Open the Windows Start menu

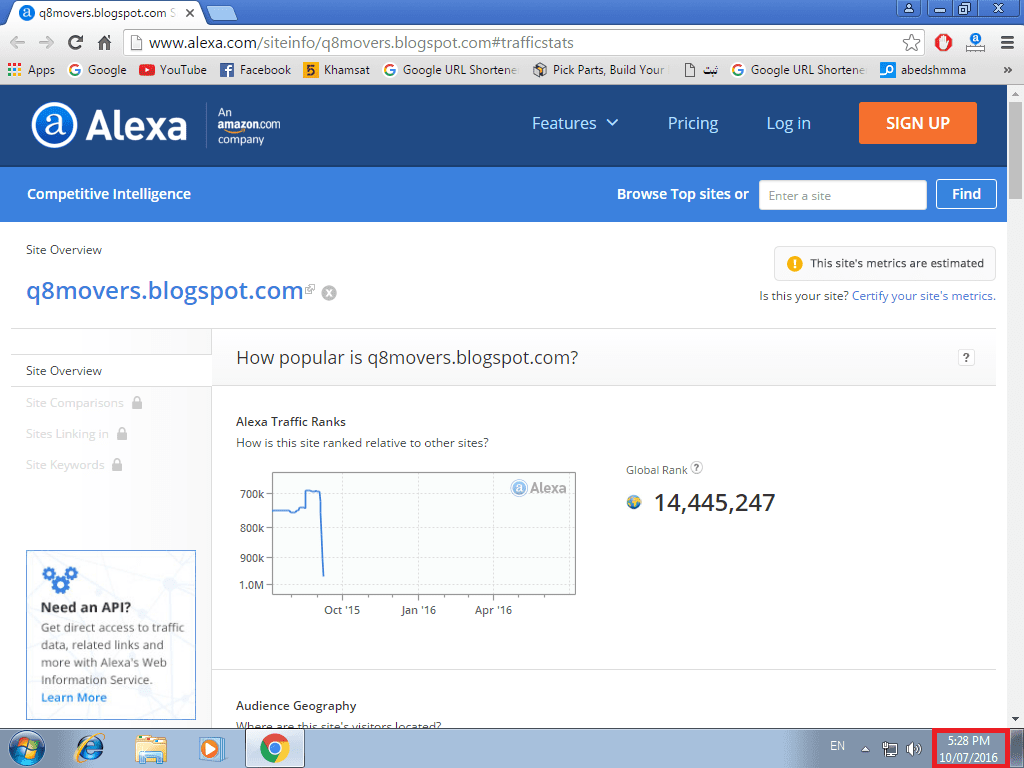coord(27,748)
